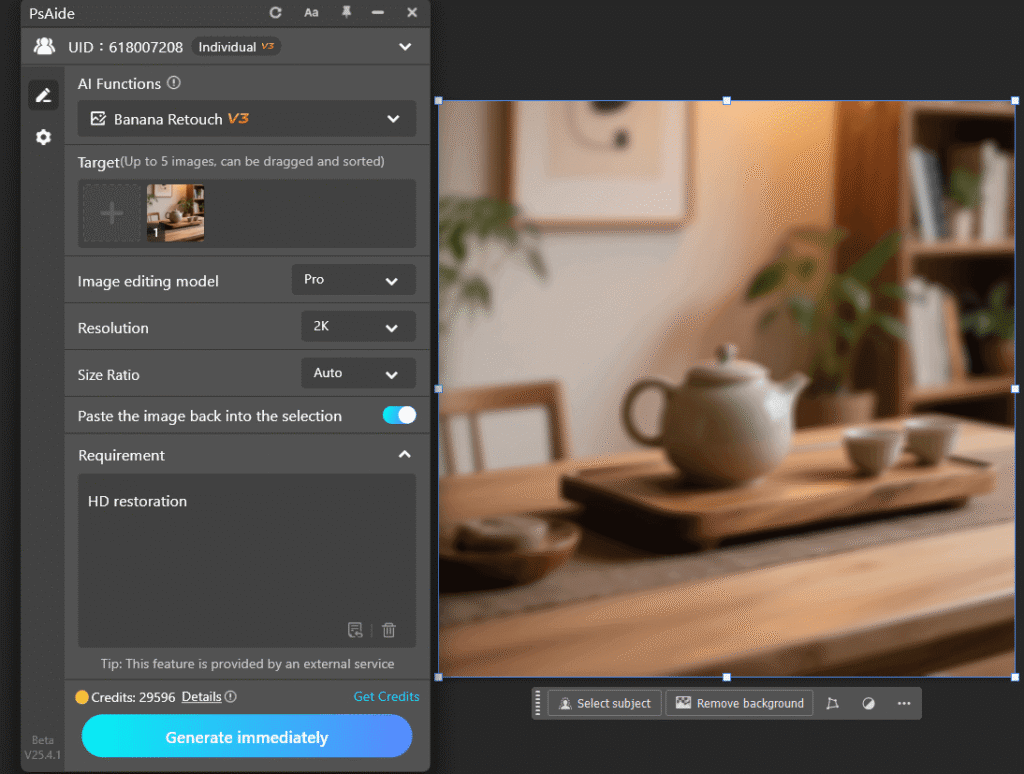Click the contrast circle icon on canvas toolbar
This screenshot has width=1024, height=774.
pos(868,703)
